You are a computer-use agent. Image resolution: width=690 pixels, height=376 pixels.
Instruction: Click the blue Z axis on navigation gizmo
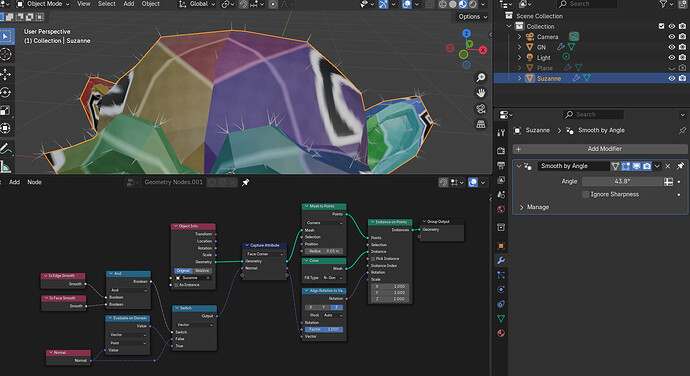[466, 33]
